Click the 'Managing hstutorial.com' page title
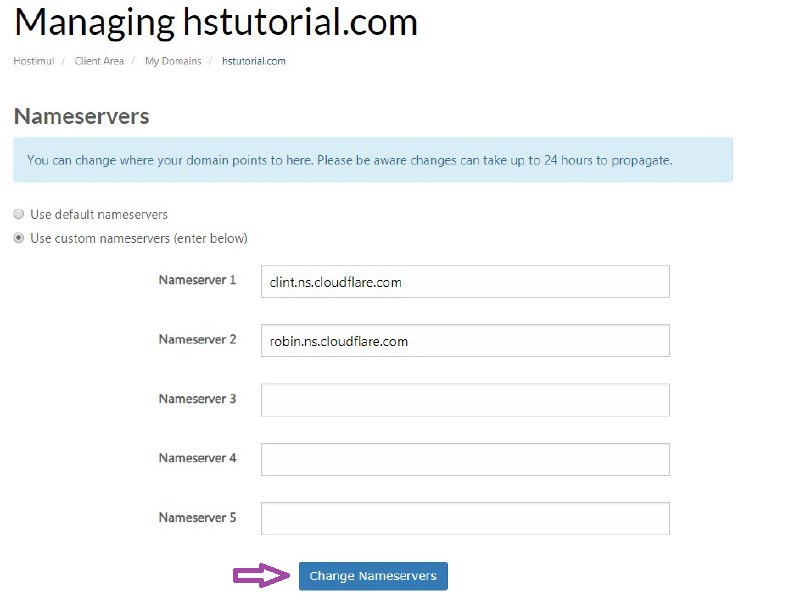The height and width of the screenshot is (604, 800). coord(216,22)
